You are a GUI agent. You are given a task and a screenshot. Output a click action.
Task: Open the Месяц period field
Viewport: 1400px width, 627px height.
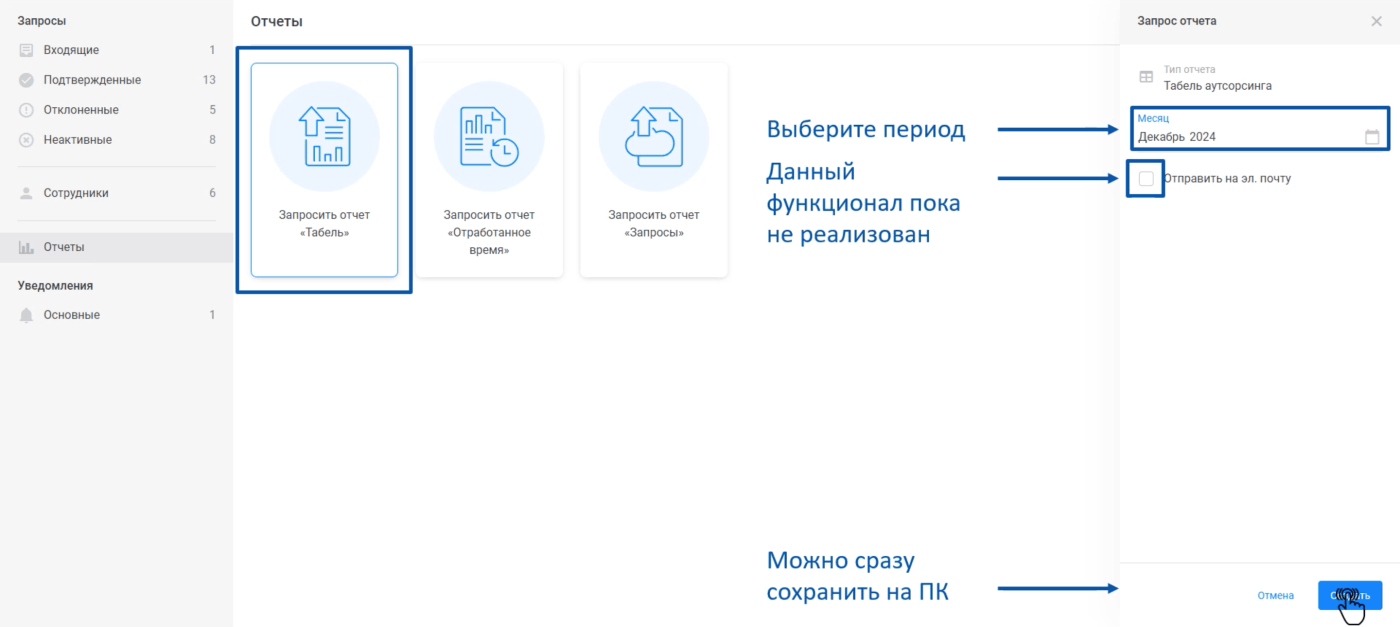pyautogui.click(x=1248, y=137)
